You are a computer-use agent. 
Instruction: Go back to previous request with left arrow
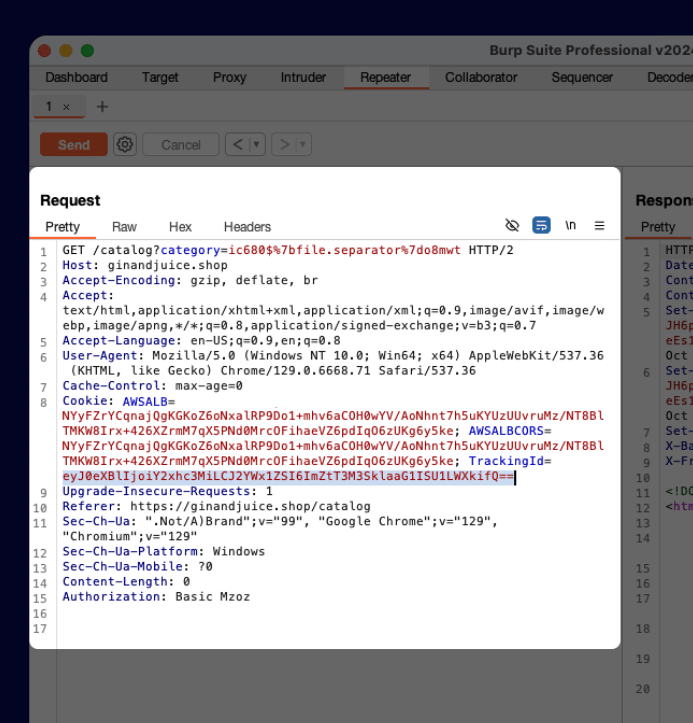(x=238, y=145)
